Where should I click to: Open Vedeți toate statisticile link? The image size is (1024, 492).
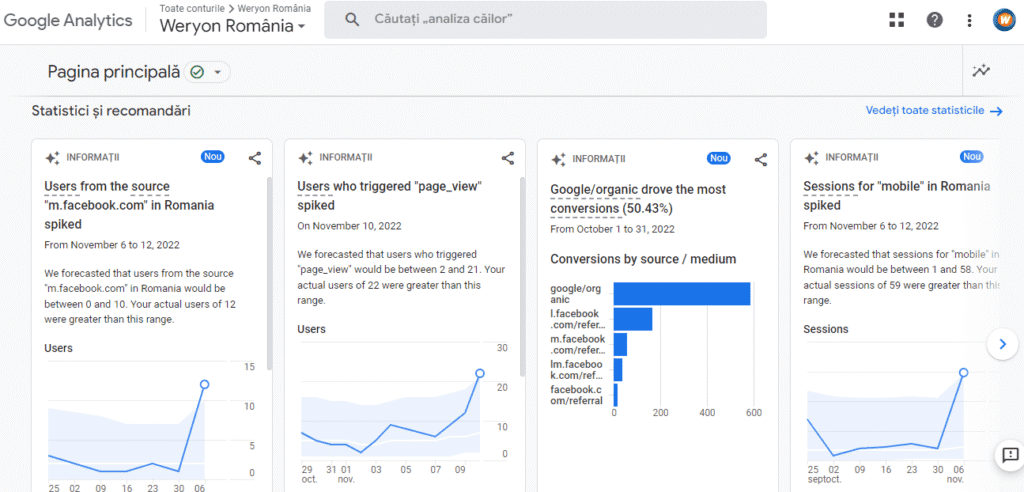934,110
